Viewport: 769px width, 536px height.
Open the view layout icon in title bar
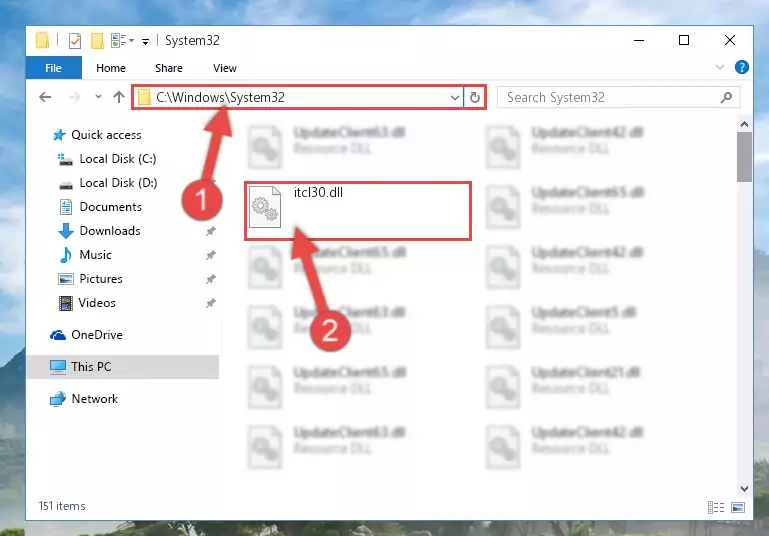118,41
